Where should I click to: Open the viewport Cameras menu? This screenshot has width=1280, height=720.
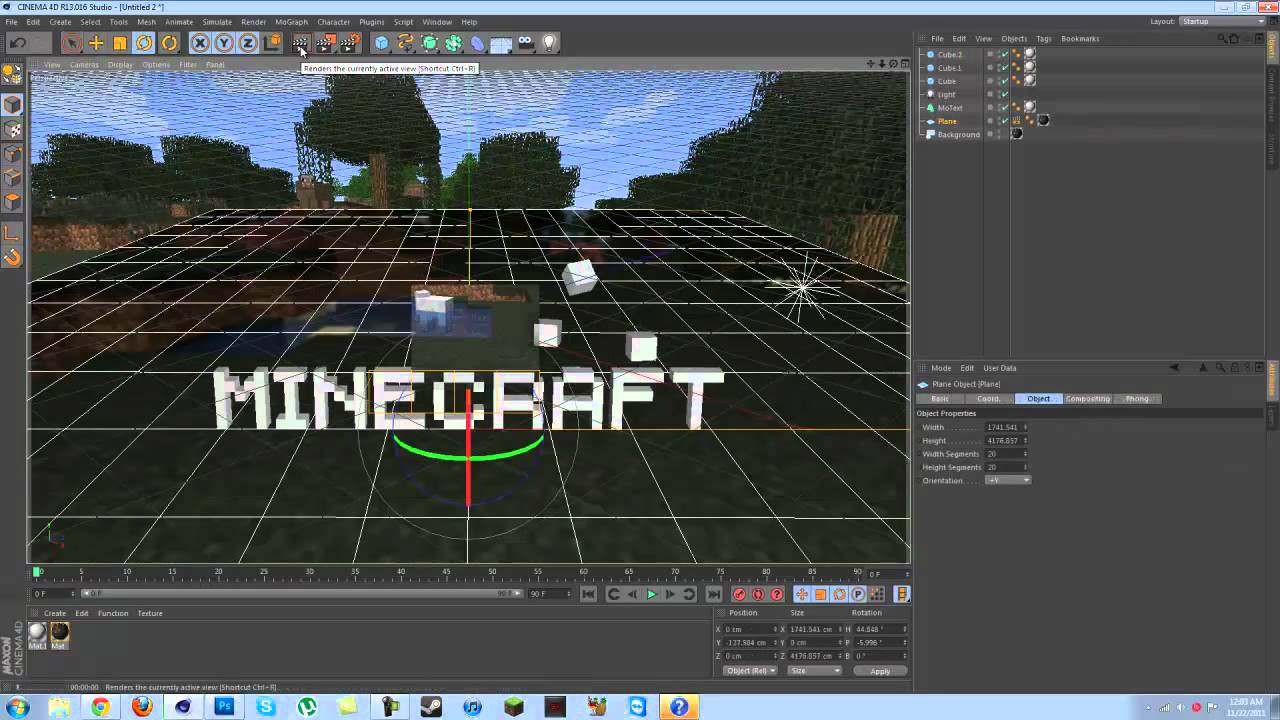point(84,65)
